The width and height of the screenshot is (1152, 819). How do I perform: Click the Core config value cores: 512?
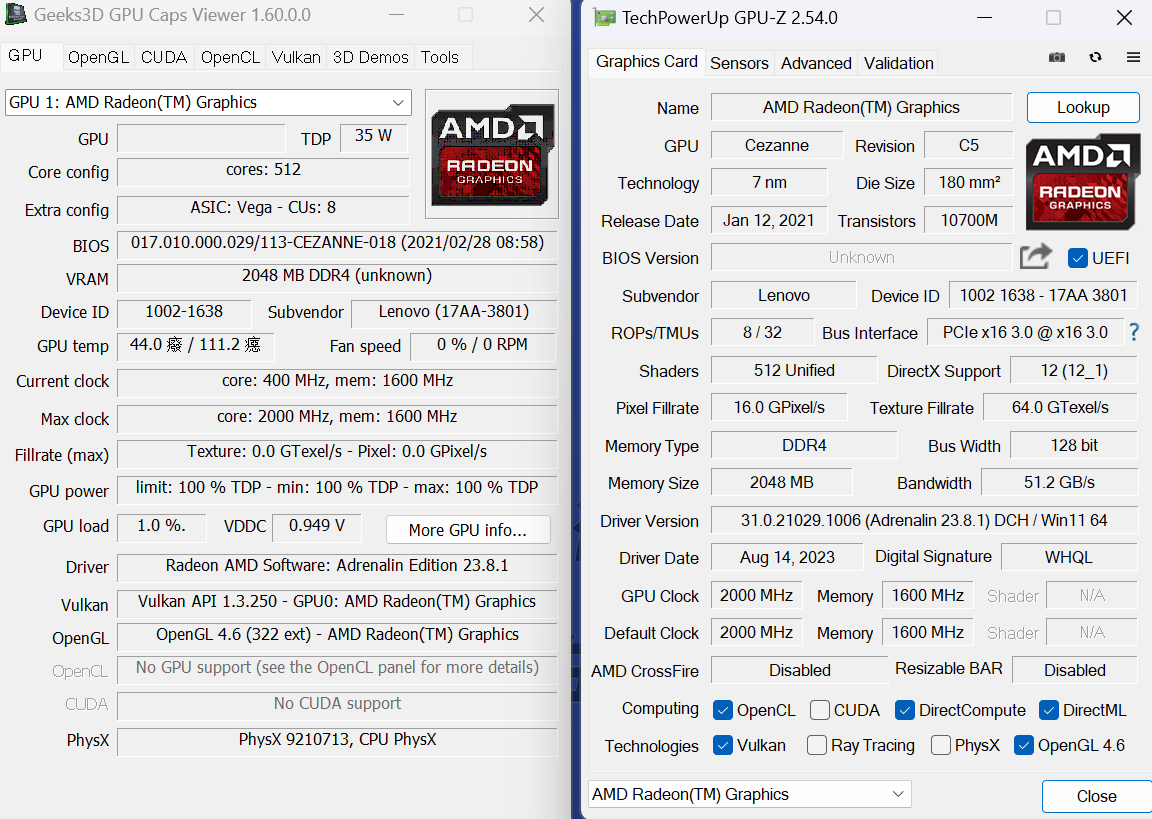[x=263, y=171]
